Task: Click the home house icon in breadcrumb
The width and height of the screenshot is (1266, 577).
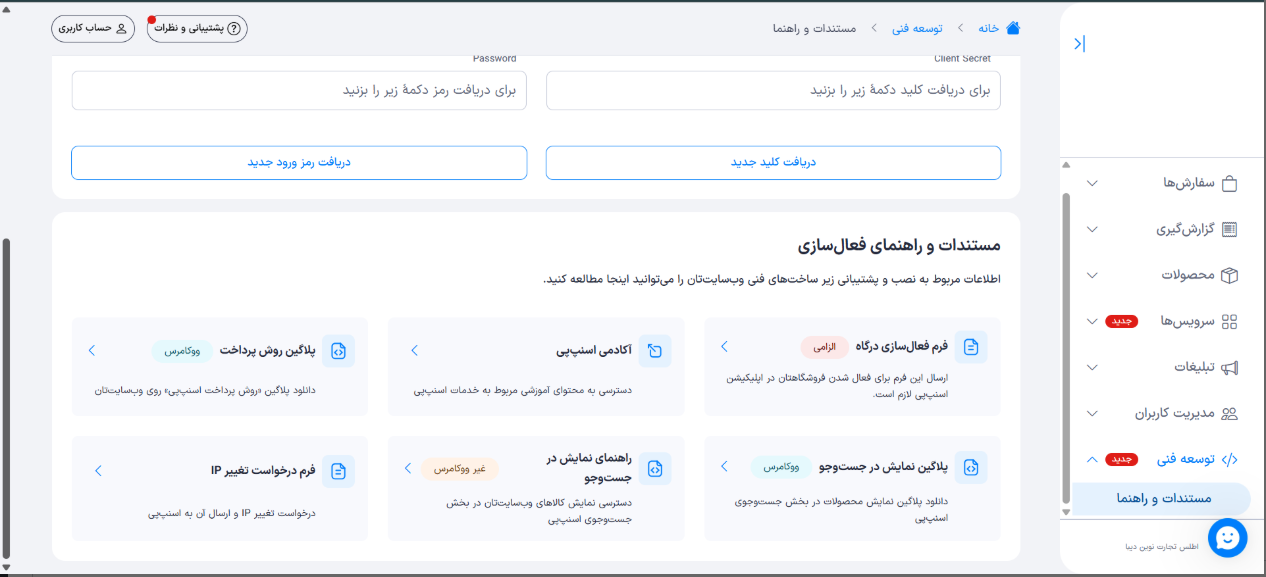Action: (1013, 28)
